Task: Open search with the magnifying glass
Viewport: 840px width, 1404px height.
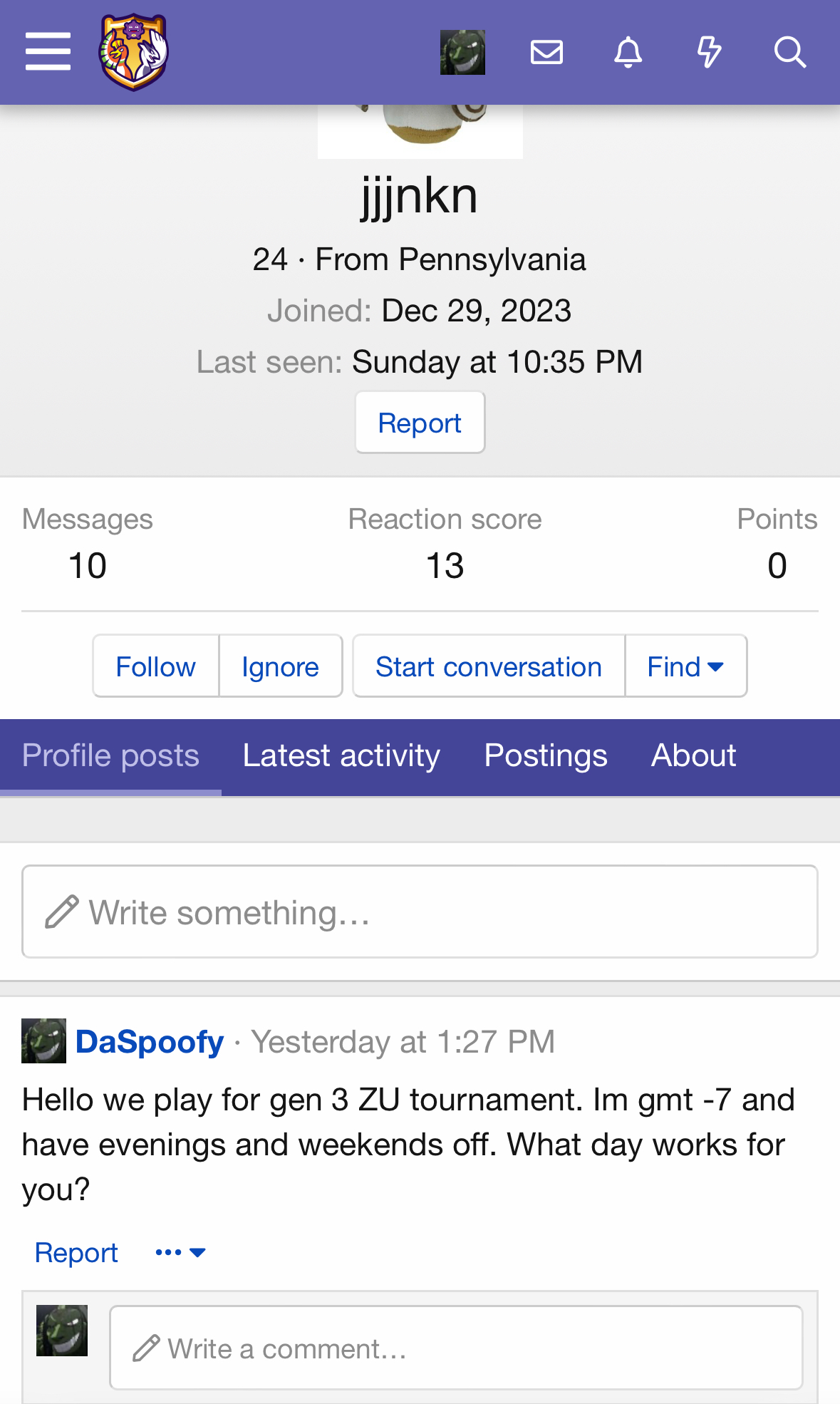Action: click(x=789, y=52)
